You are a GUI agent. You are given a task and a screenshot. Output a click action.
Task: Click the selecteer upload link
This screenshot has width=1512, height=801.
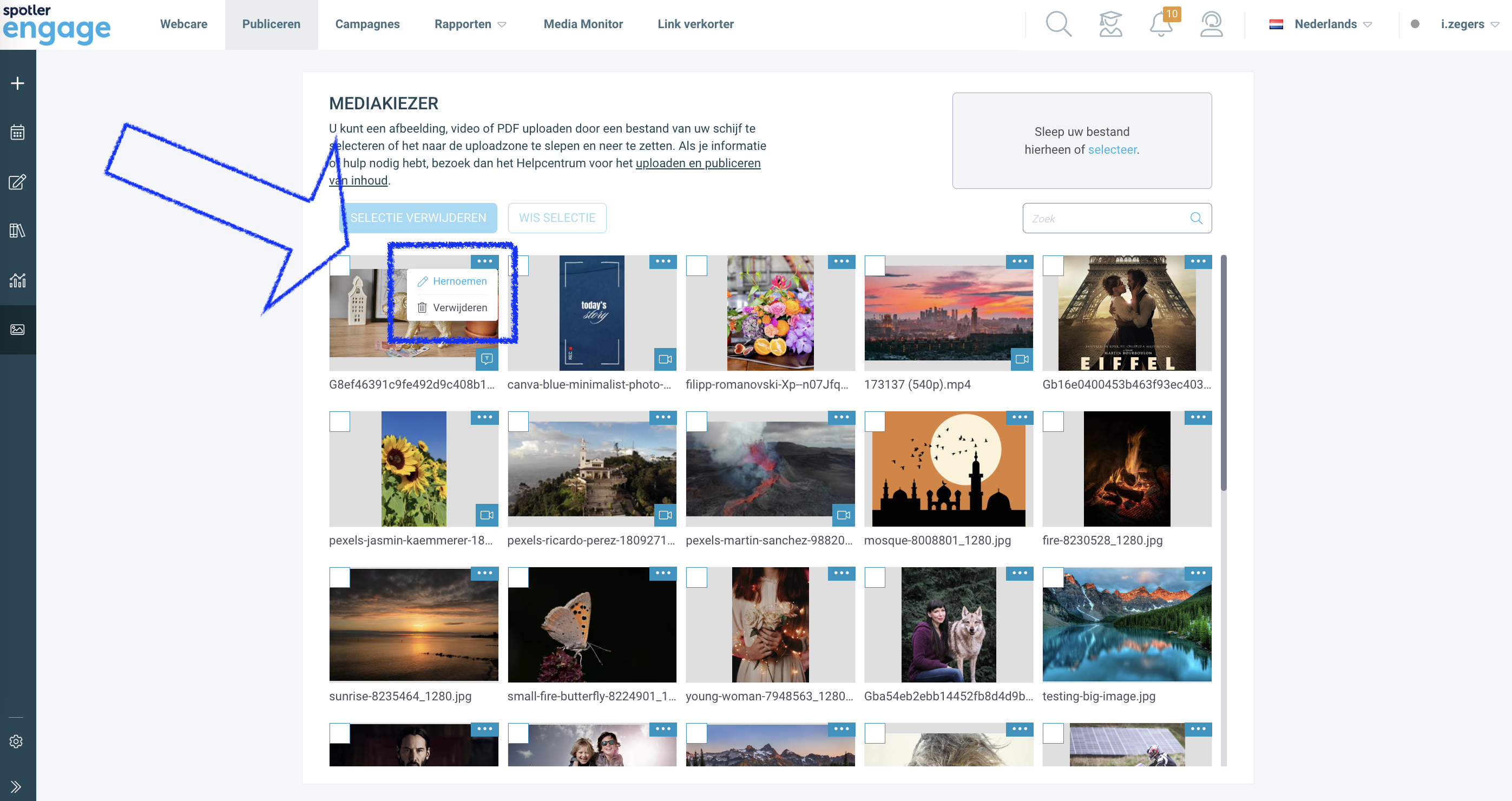point(1112,149)
